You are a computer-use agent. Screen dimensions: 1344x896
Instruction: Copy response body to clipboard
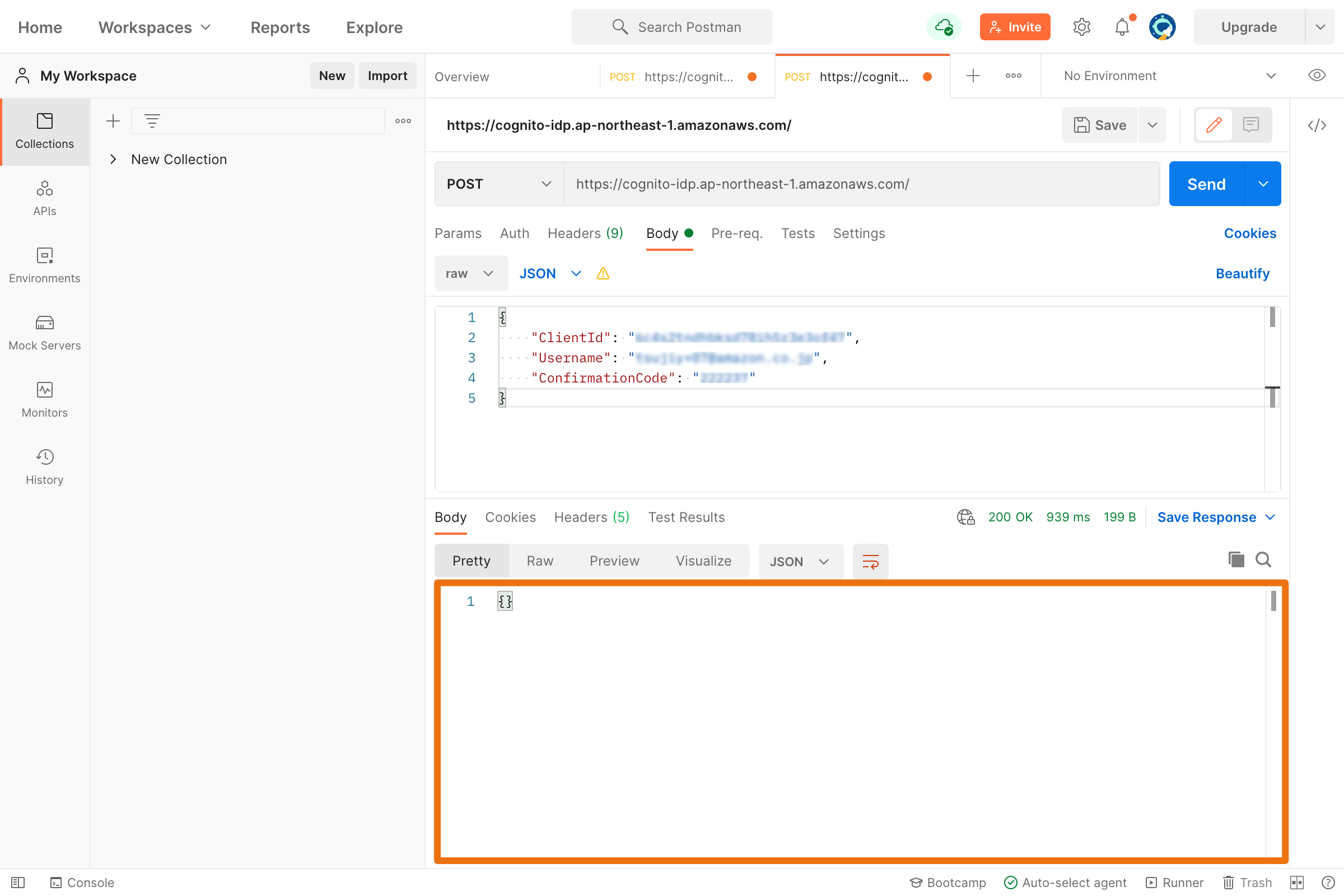point(1236,559)
